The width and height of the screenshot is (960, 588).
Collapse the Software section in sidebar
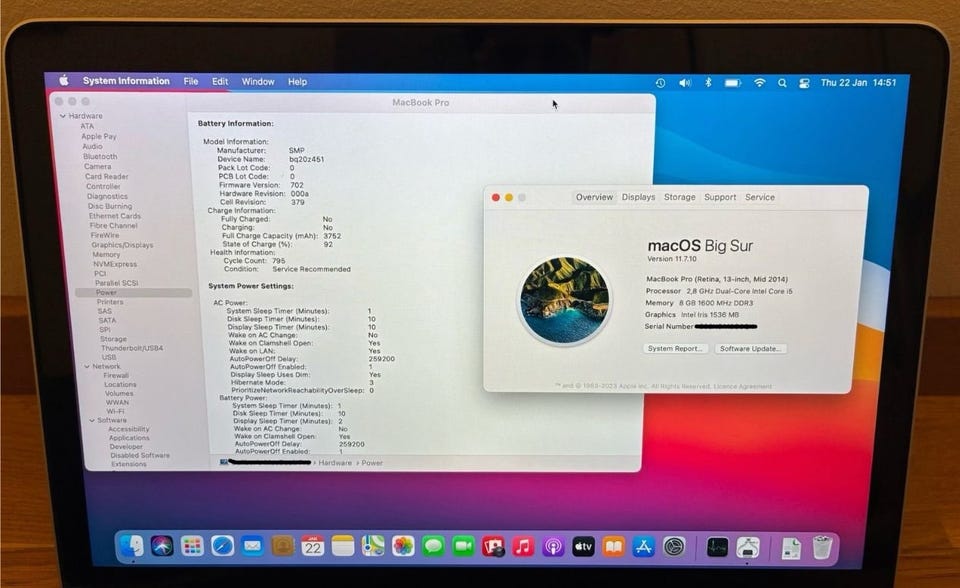[92, 420]
